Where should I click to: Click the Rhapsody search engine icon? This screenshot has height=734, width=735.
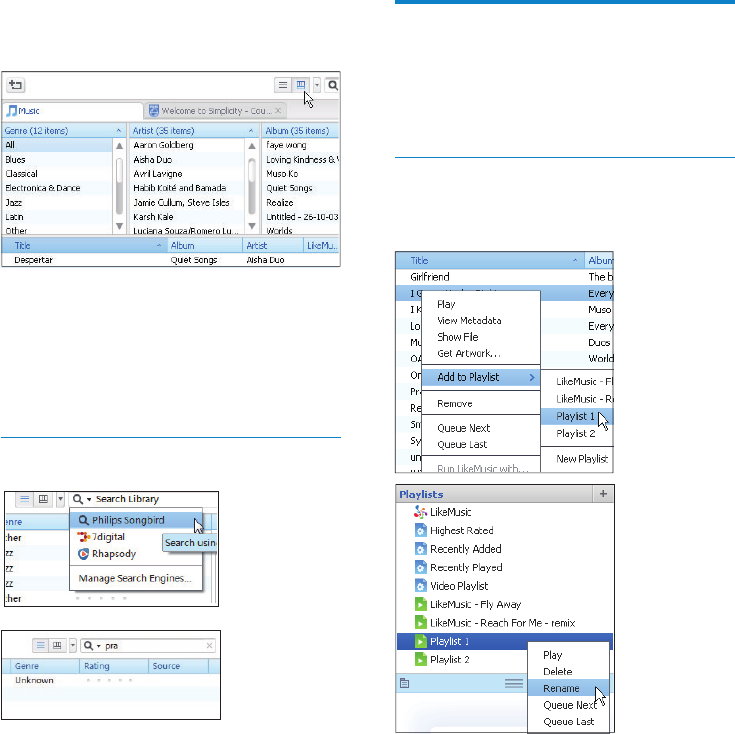point(84,553)
